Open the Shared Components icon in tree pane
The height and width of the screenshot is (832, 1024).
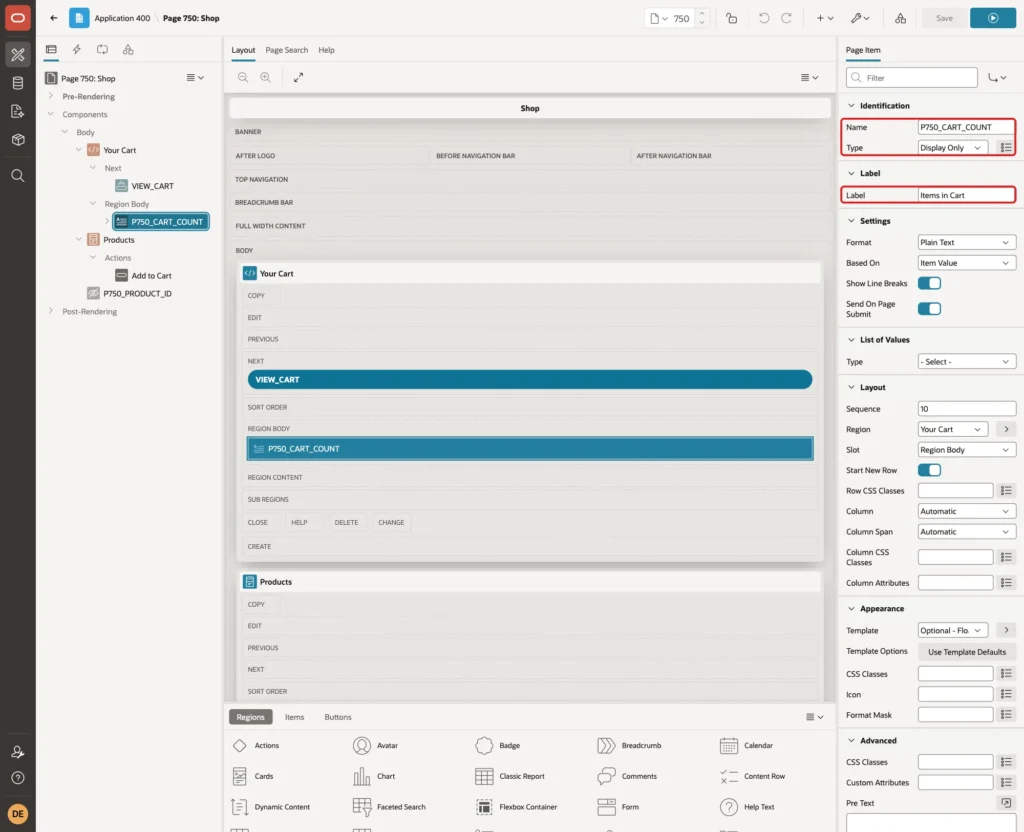(x=128, y=50)
